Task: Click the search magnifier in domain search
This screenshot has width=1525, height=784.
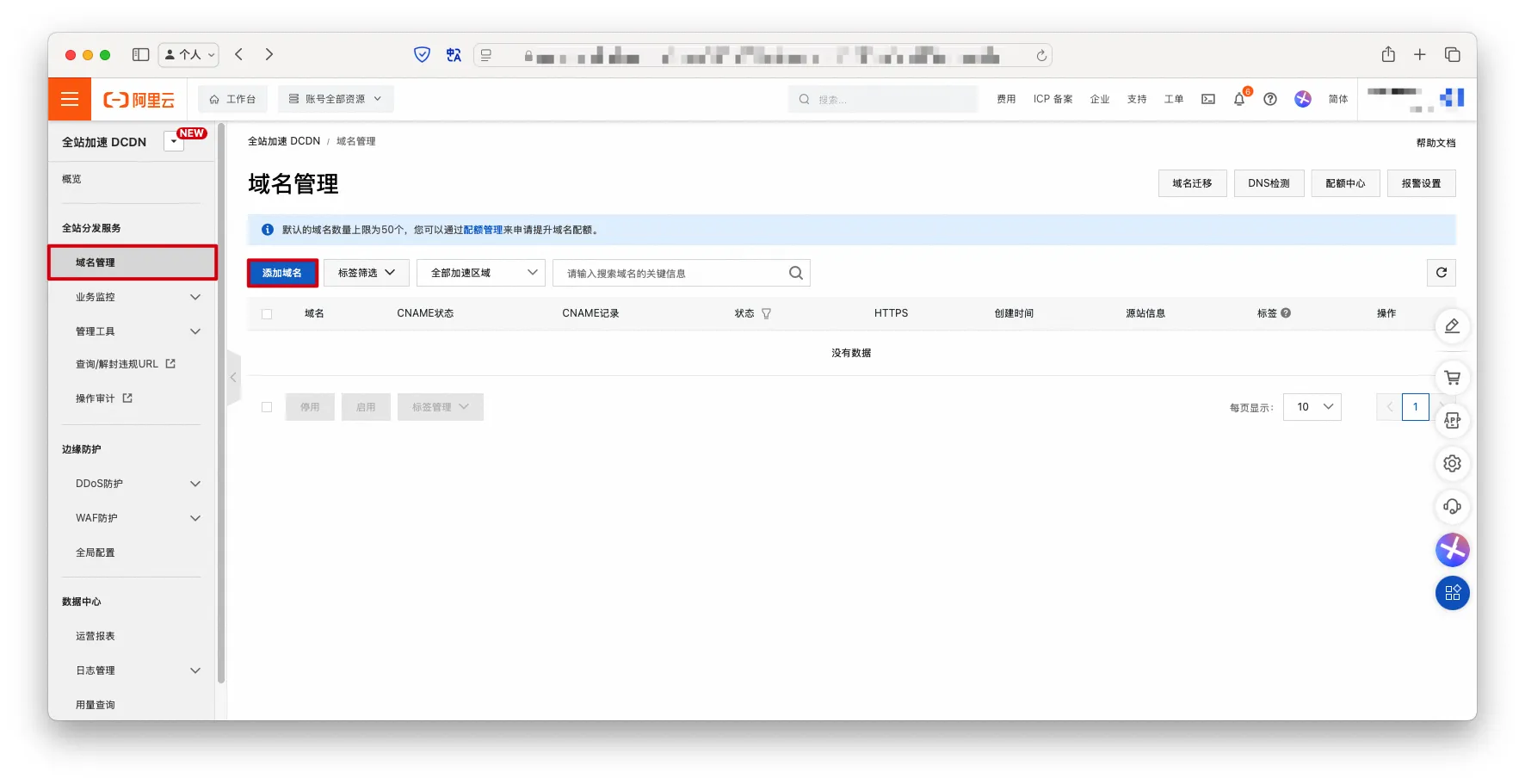Action: pyautogui.click(x=795, y=273)
